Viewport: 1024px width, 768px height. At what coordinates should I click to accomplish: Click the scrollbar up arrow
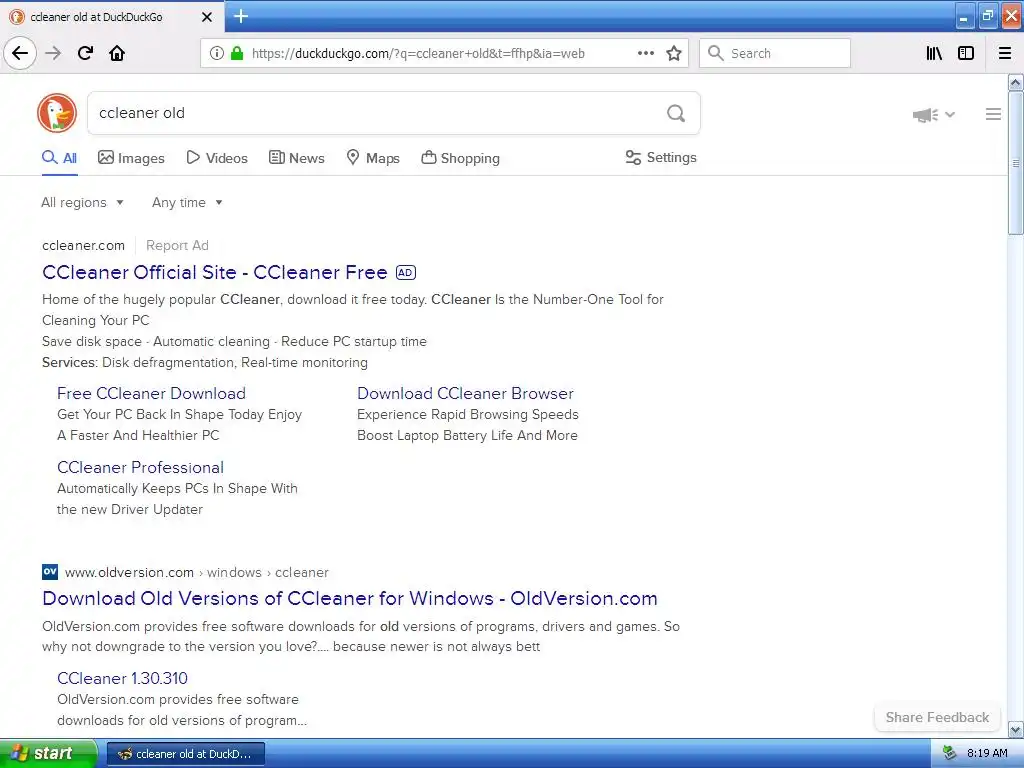[x=1015, y=82]
